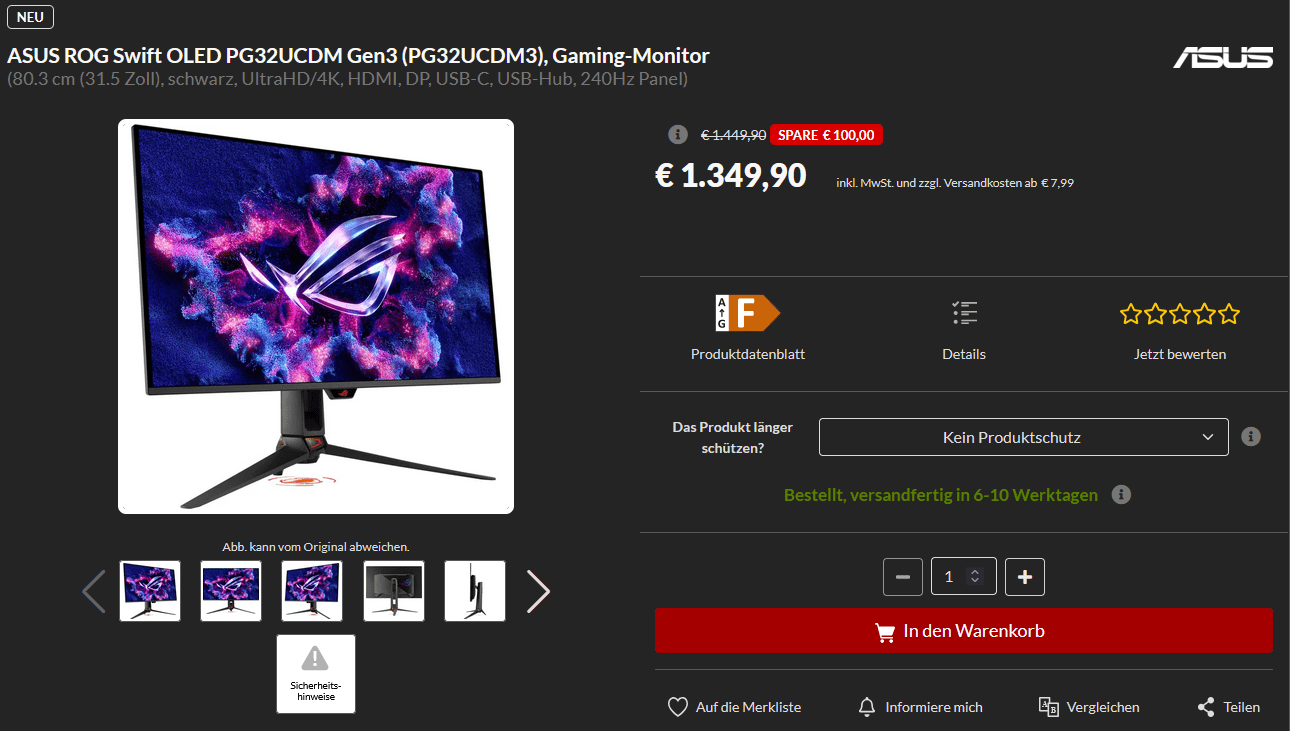Click the info icon next to Produktschutz dropdown
Screen dimensions: 1290x731
coord(1250,437)
